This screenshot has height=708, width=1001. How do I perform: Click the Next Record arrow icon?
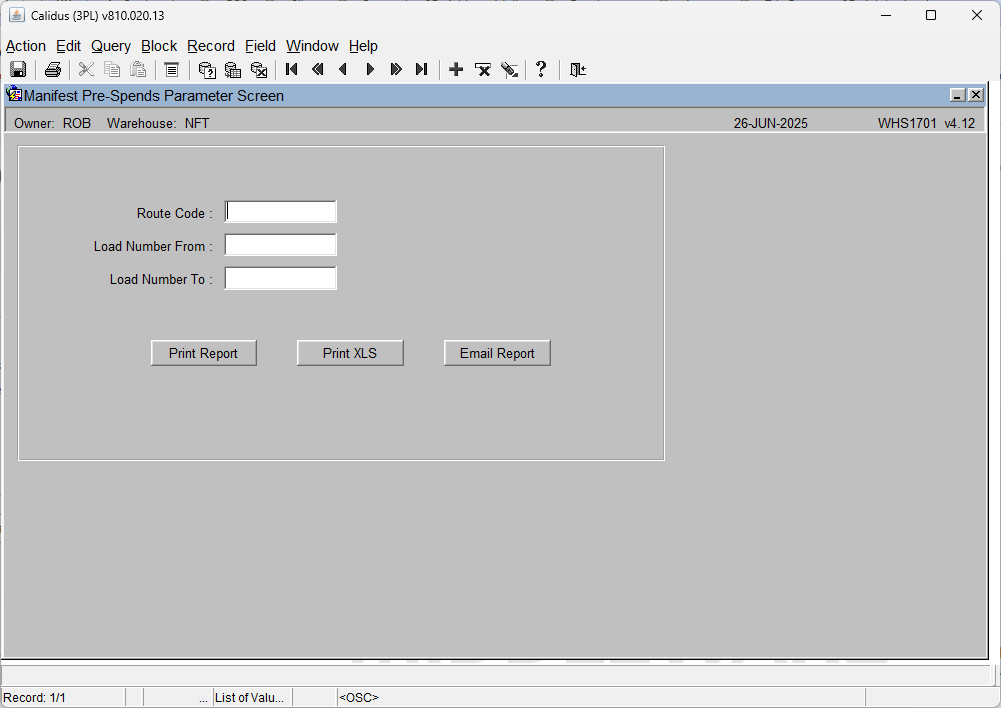click(x=370, y=69)
